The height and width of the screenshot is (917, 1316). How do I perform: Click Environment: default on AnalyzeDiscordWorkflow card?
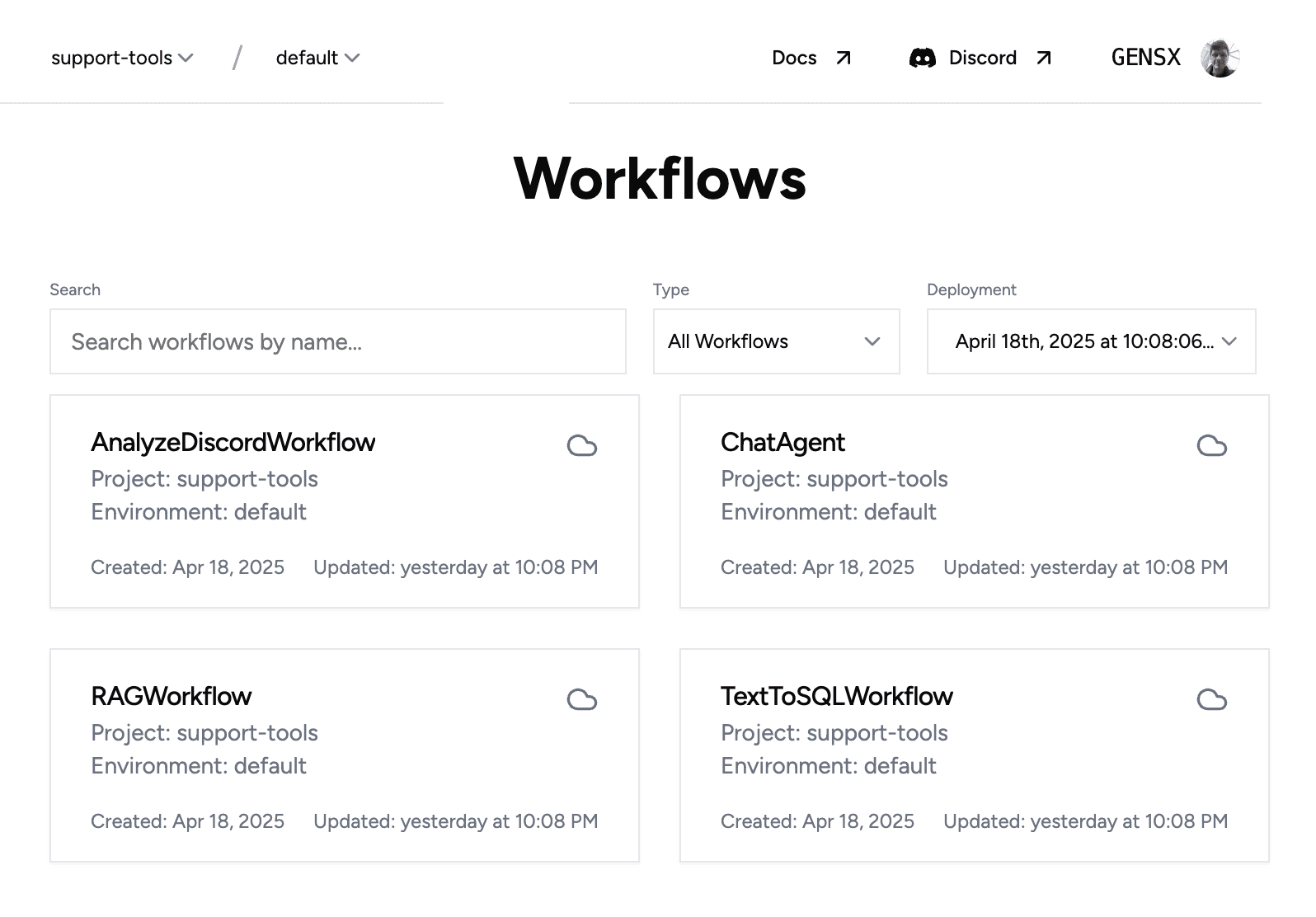tap(199, 512)
